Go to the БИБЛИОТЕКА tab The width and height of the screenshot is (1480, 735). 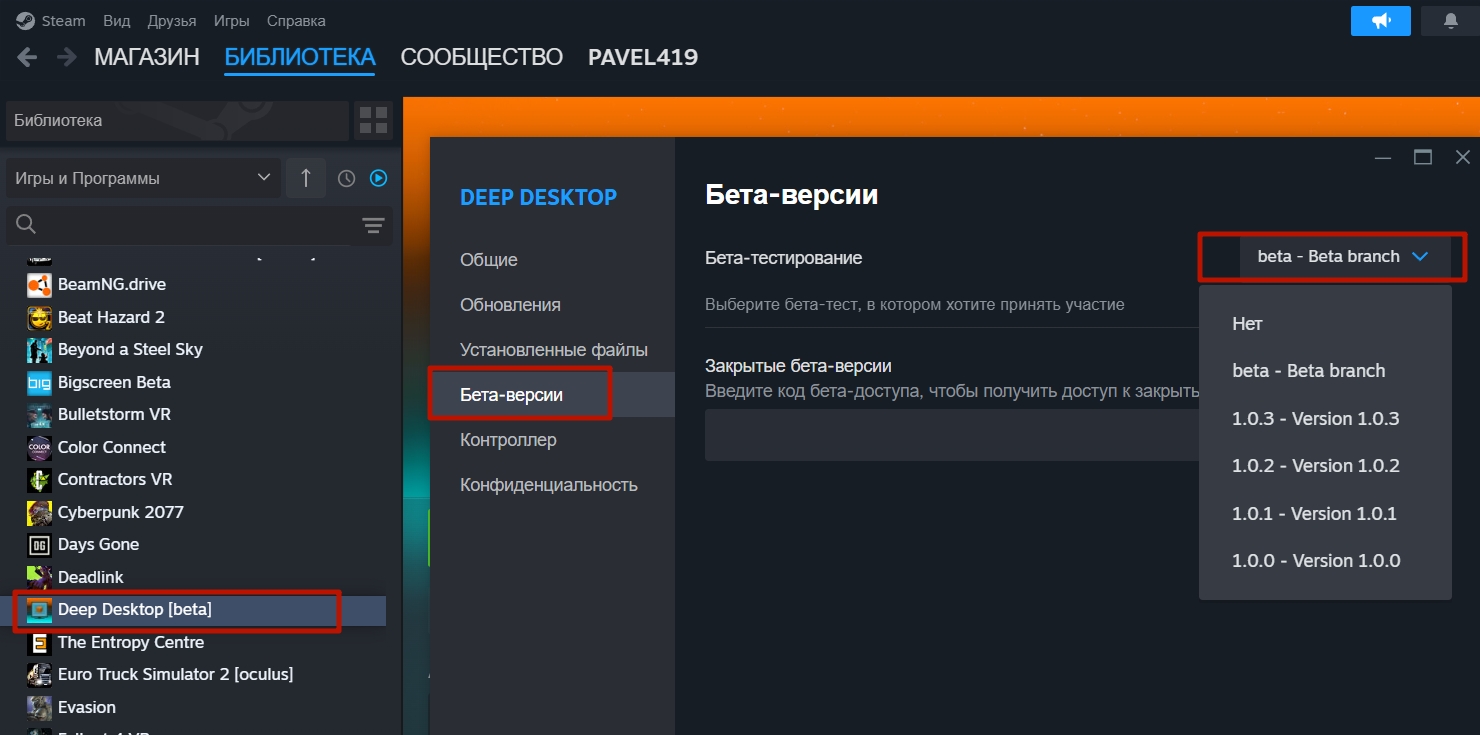pos(300,57)
